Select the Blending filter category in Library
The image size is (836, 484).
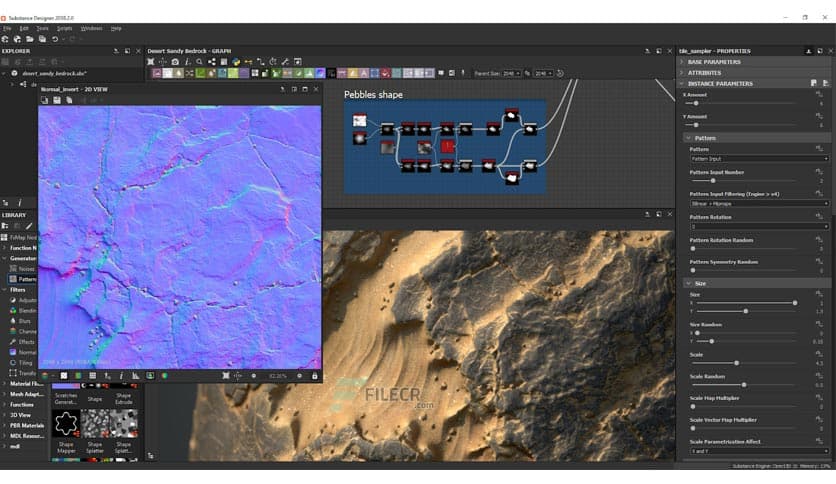23,311
